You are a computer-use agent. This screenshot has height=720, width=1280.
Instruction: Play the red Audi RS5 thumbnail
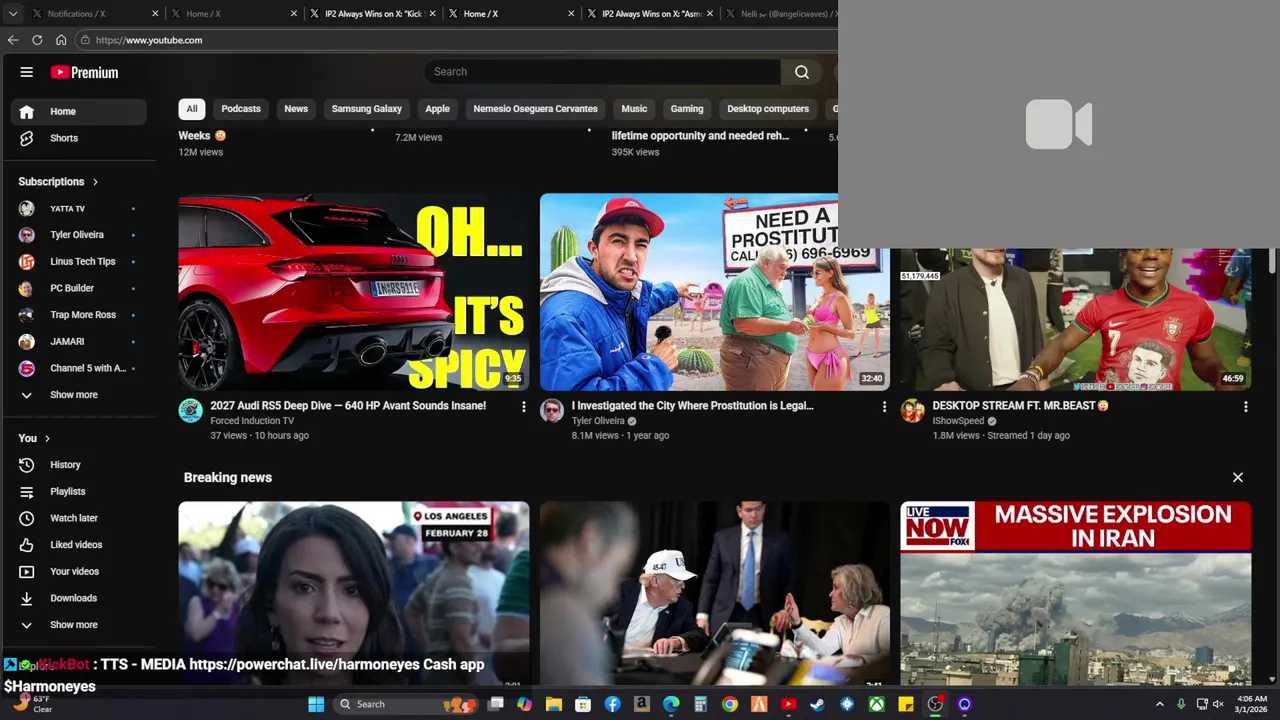(x=354, y=292)
